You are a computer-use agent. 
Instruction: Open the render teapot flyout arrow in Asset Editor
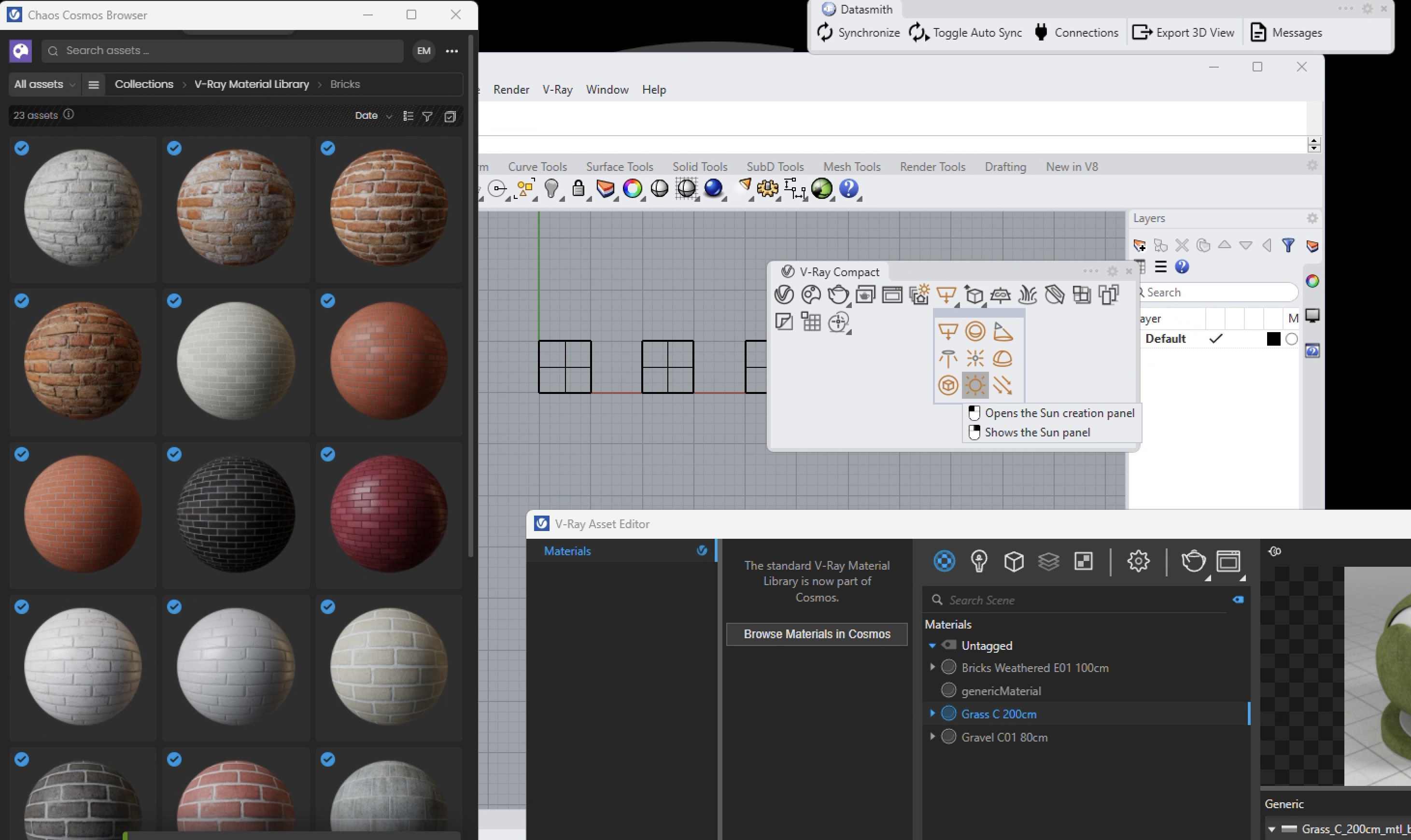point(1208,578)
